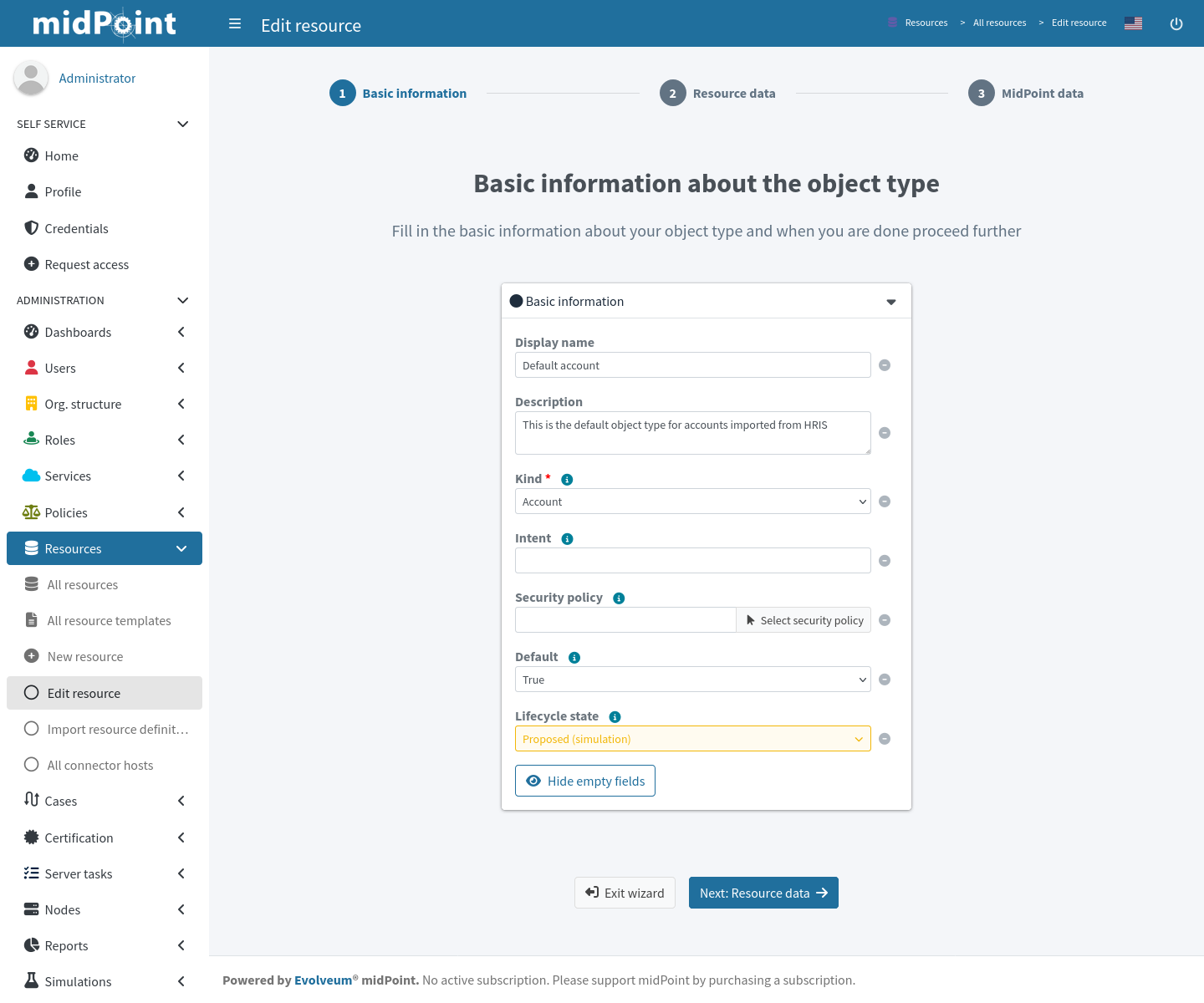This screenshot has width=1204, height=1003.
Task: Toggle sidebar with the hamburger menu icon
Action: tap(235, 24)
